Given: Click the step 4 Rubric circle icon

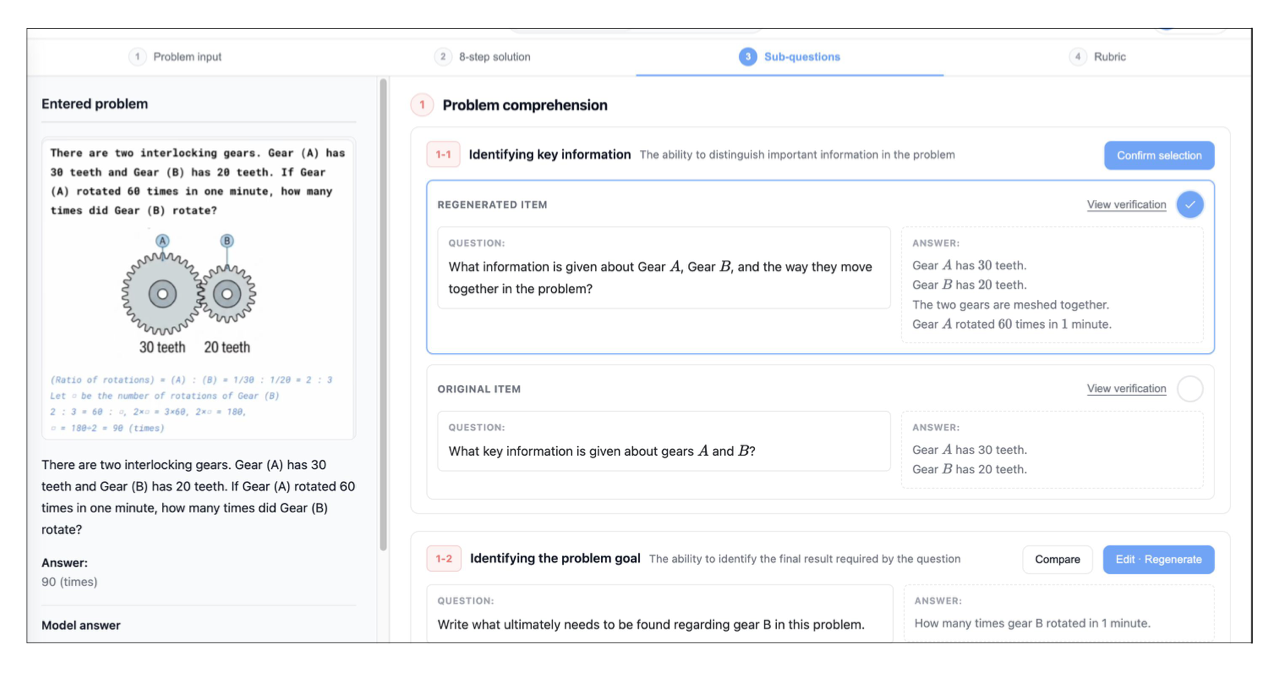Looking at the screenshot, I should 1078,57.
